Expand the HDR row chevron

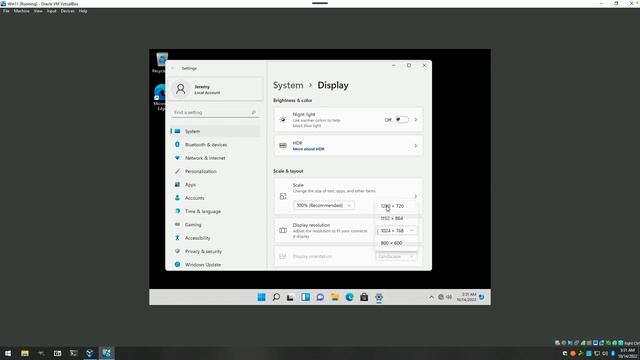click(x=416, y=146)
